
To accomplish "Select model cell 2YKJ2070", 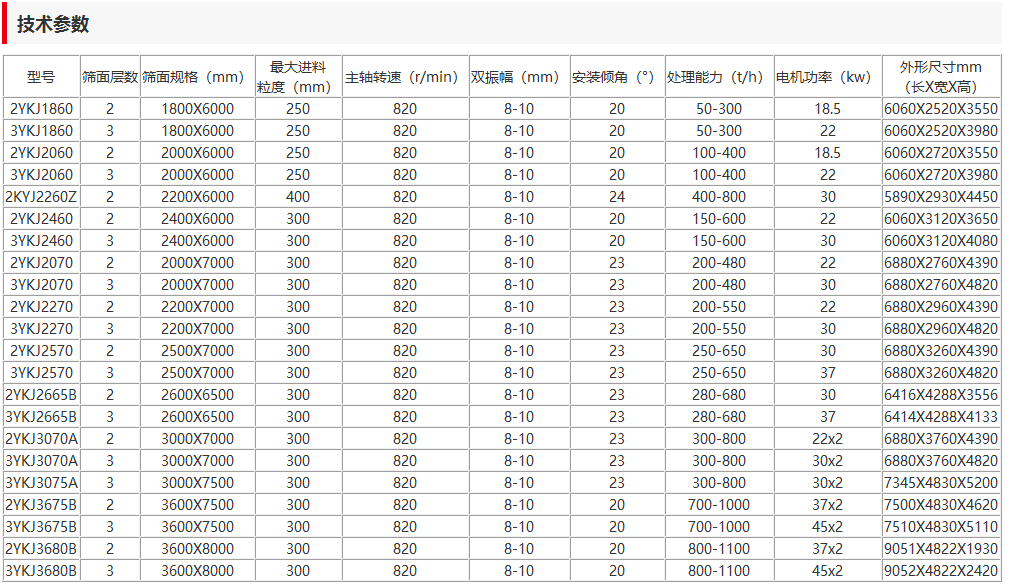I will point(41,262).
